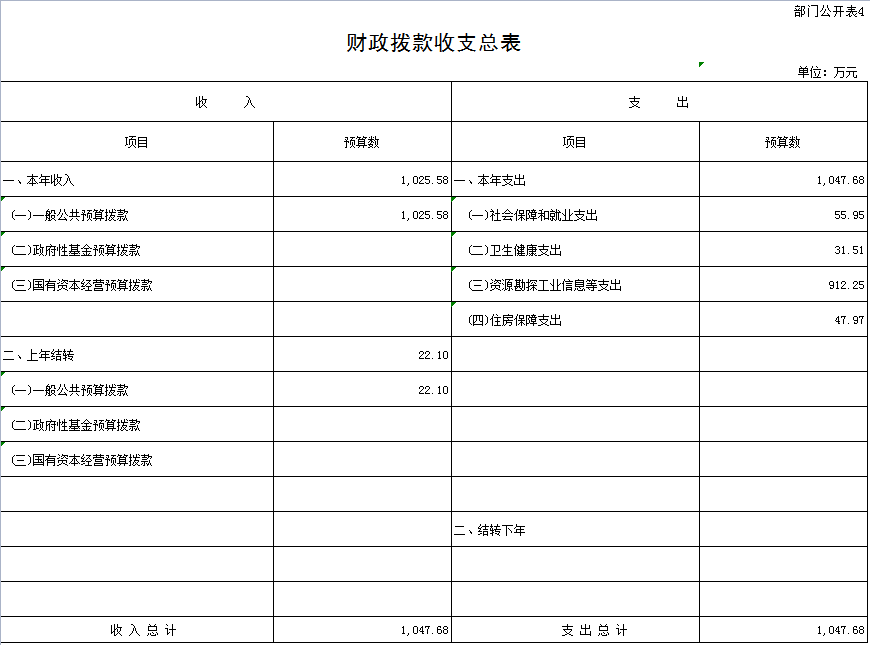Select the 55.95 budget value cell
870x645 pixels.
tap(783, 215)
